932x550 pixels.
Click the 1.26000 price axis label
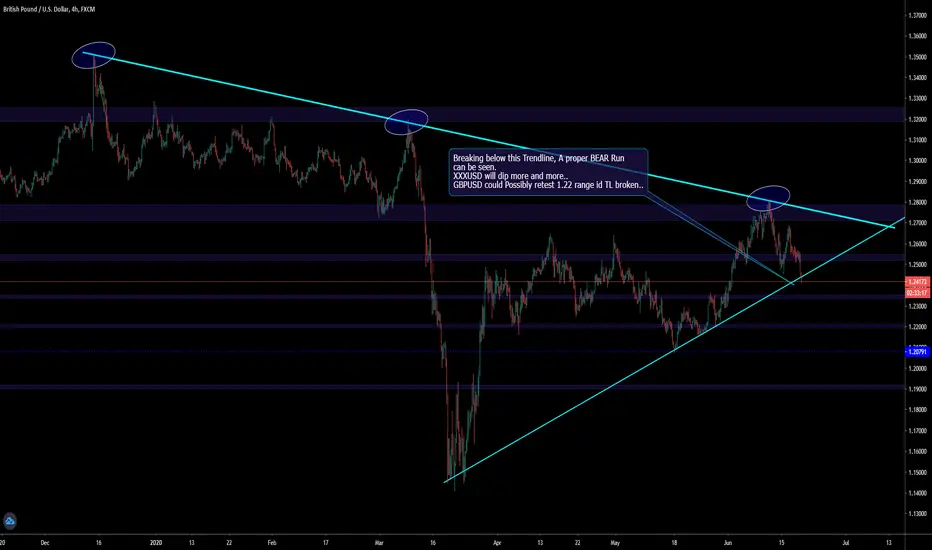point(918,244)
